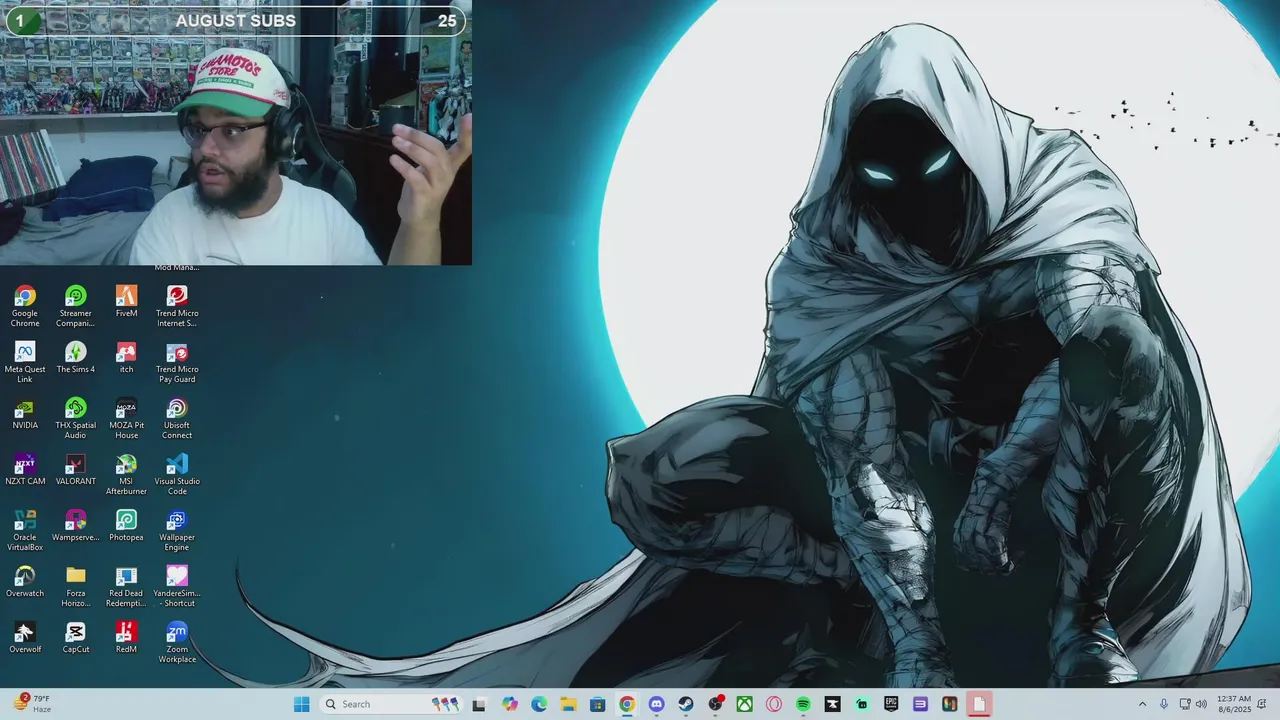Screen dimensions: 1280x720
Task: Open network and volume quick settings
Action: click(x=1193, y=704)
